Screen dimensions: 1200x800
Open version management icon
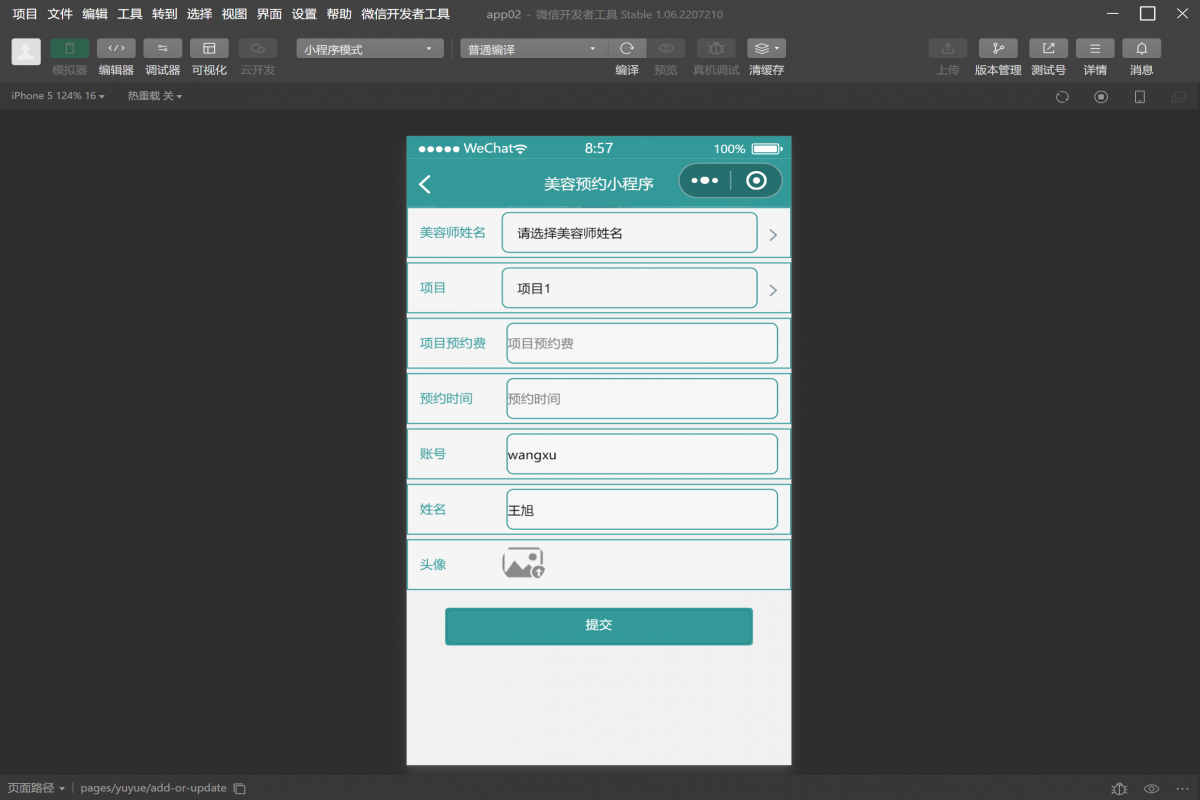[997, 48]
